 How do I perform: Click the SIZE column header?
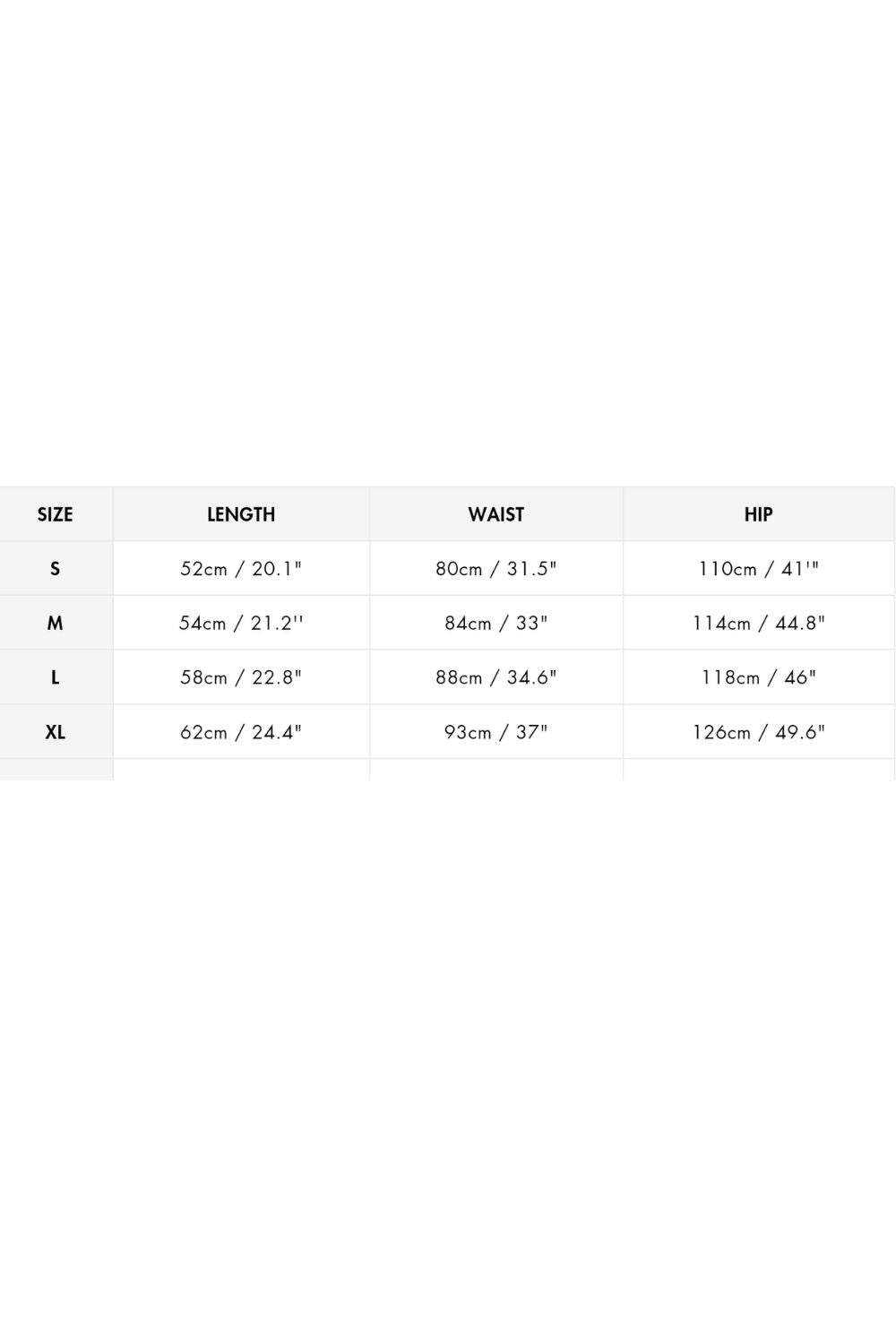click(x=55, y=514)
